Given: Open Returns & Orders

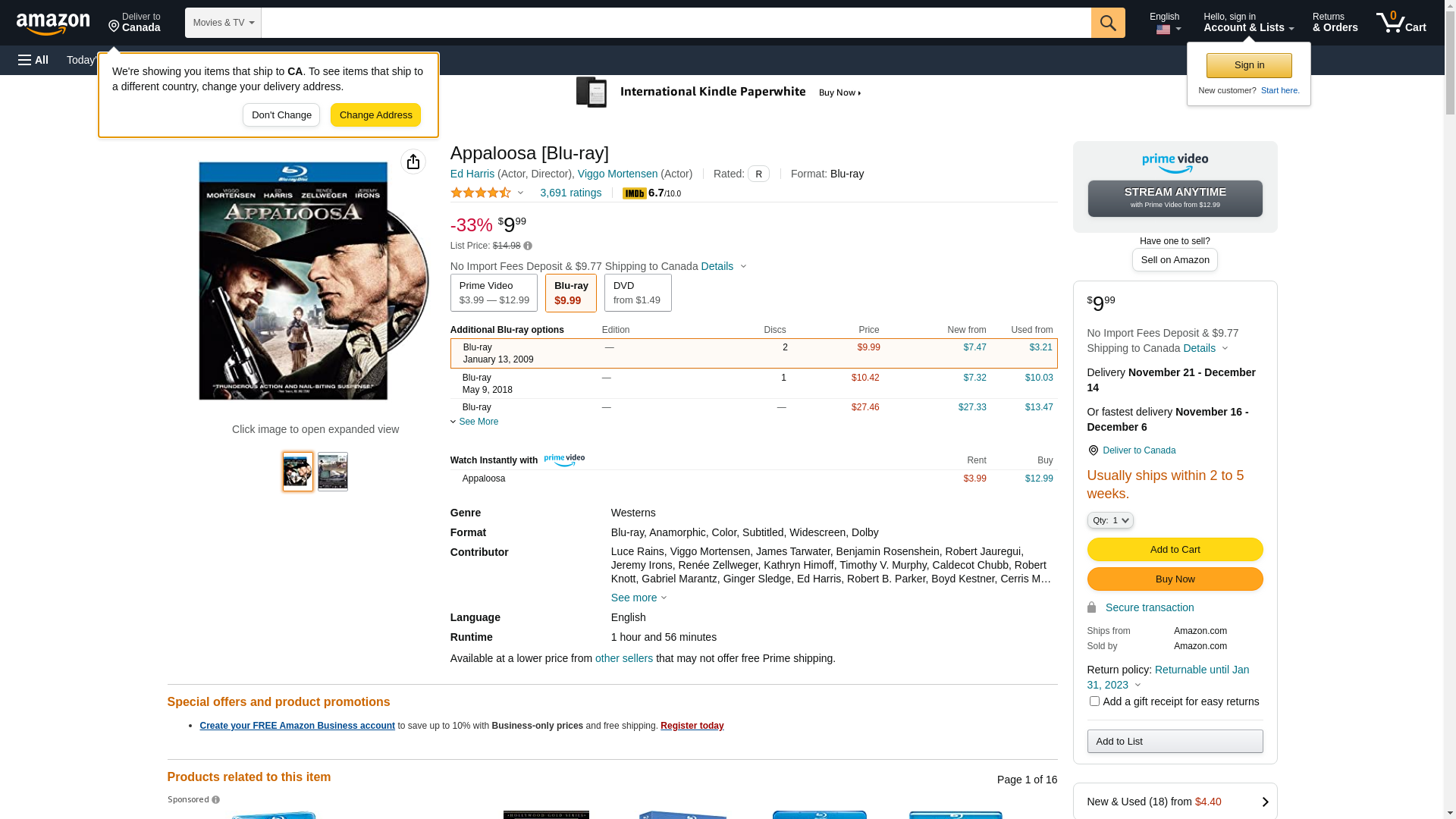Looking at the screenshot, I should (x=1335, y=23).
